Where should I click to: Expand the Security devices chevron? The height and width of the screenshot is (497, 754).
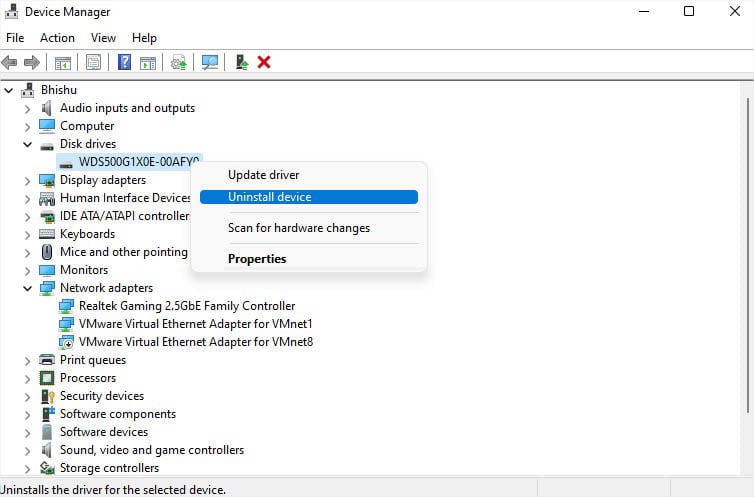[27, 397]
